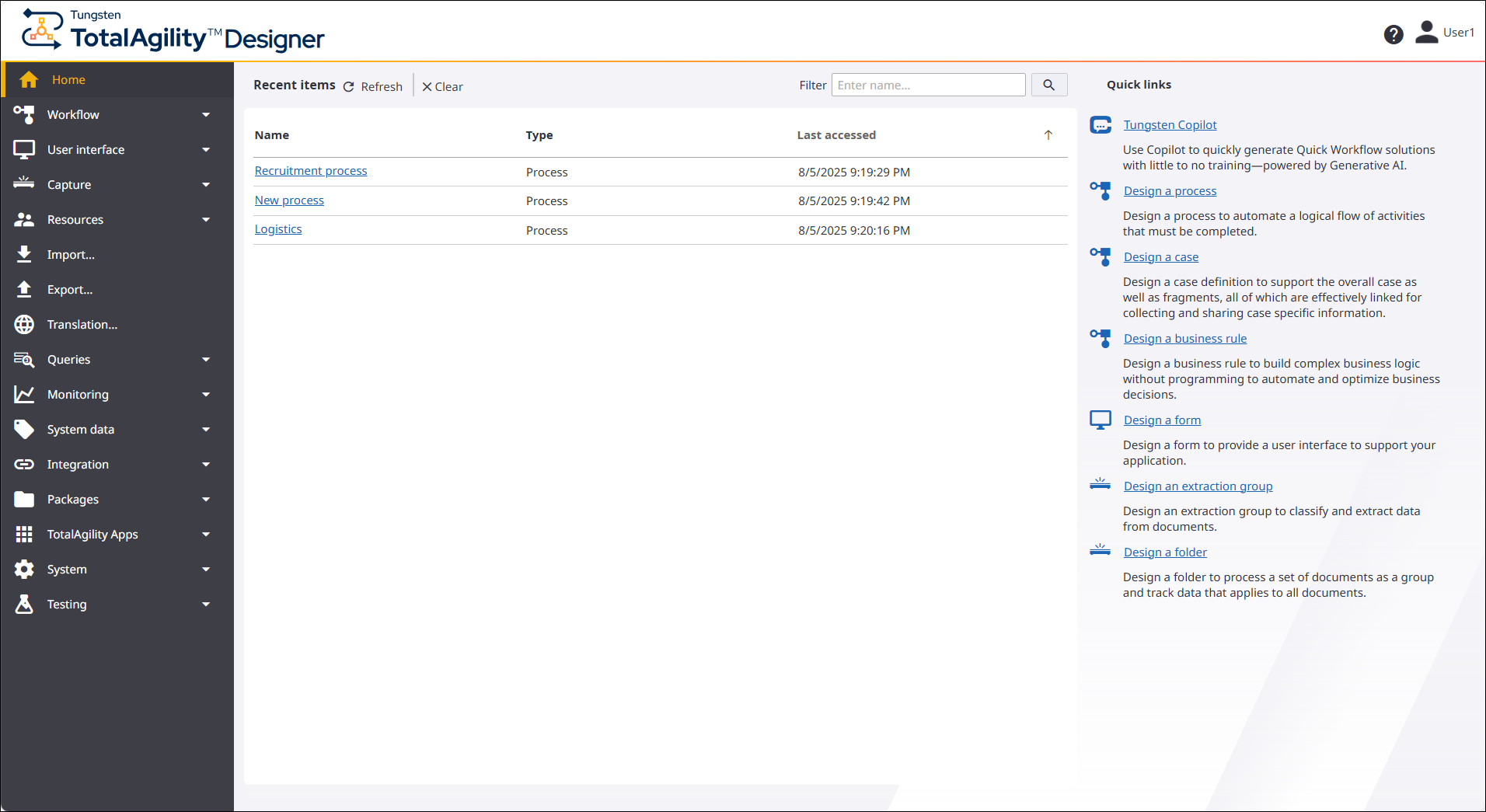This screenshot has height=812, width=1486.
Task: Select Translation... in the sidebar
Action: pyautogui.click(x=82, y=325)
